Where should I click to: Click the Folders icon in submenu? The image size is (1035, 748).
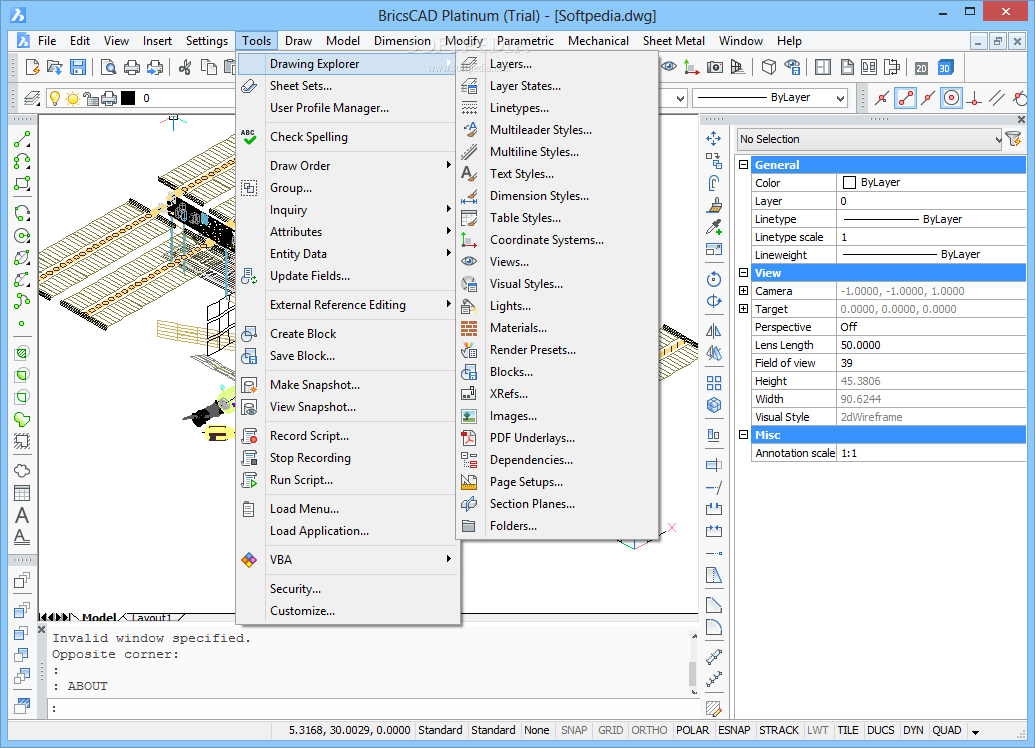pos(469,526)
